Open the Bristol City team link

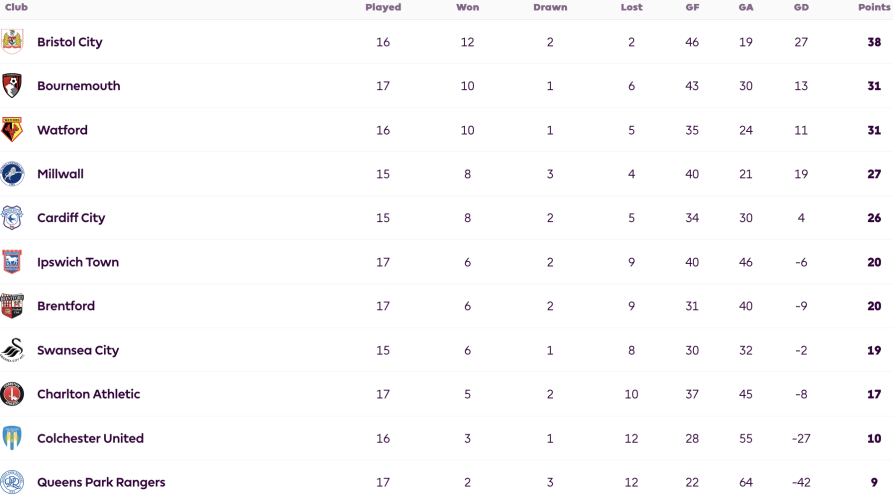tap(69, 42)
